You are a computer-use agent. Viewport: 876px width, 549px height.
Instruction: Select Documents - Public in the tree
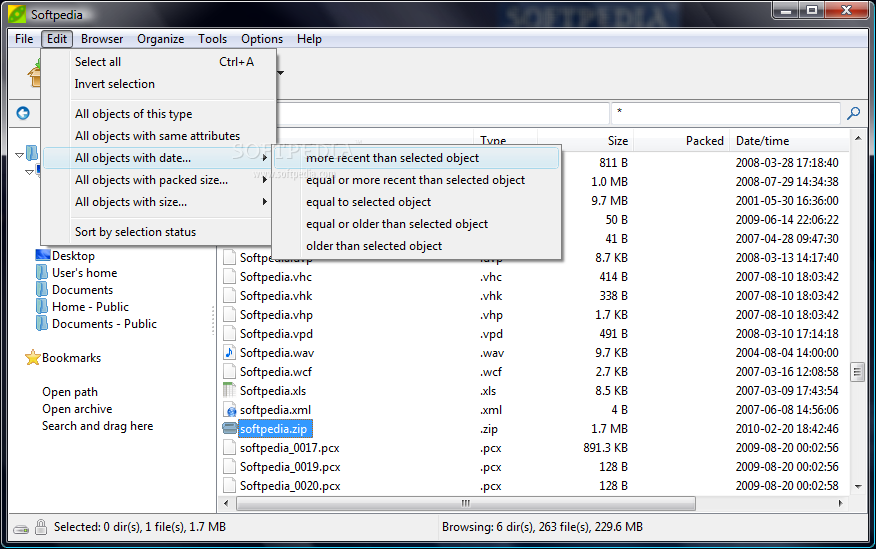pyautogui.click(x=104, y=323)
